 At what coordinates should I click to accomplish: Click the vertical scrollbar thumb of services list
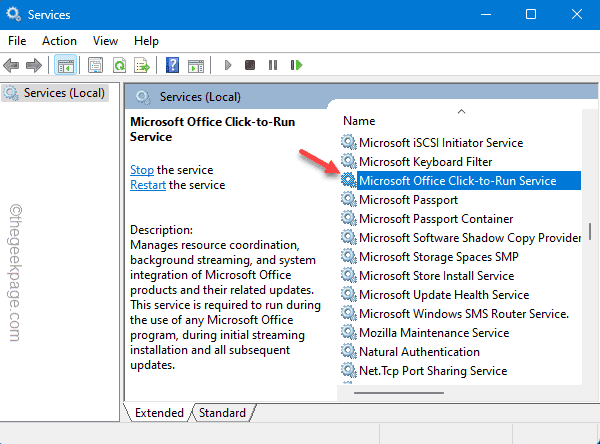tap(590, 232)
